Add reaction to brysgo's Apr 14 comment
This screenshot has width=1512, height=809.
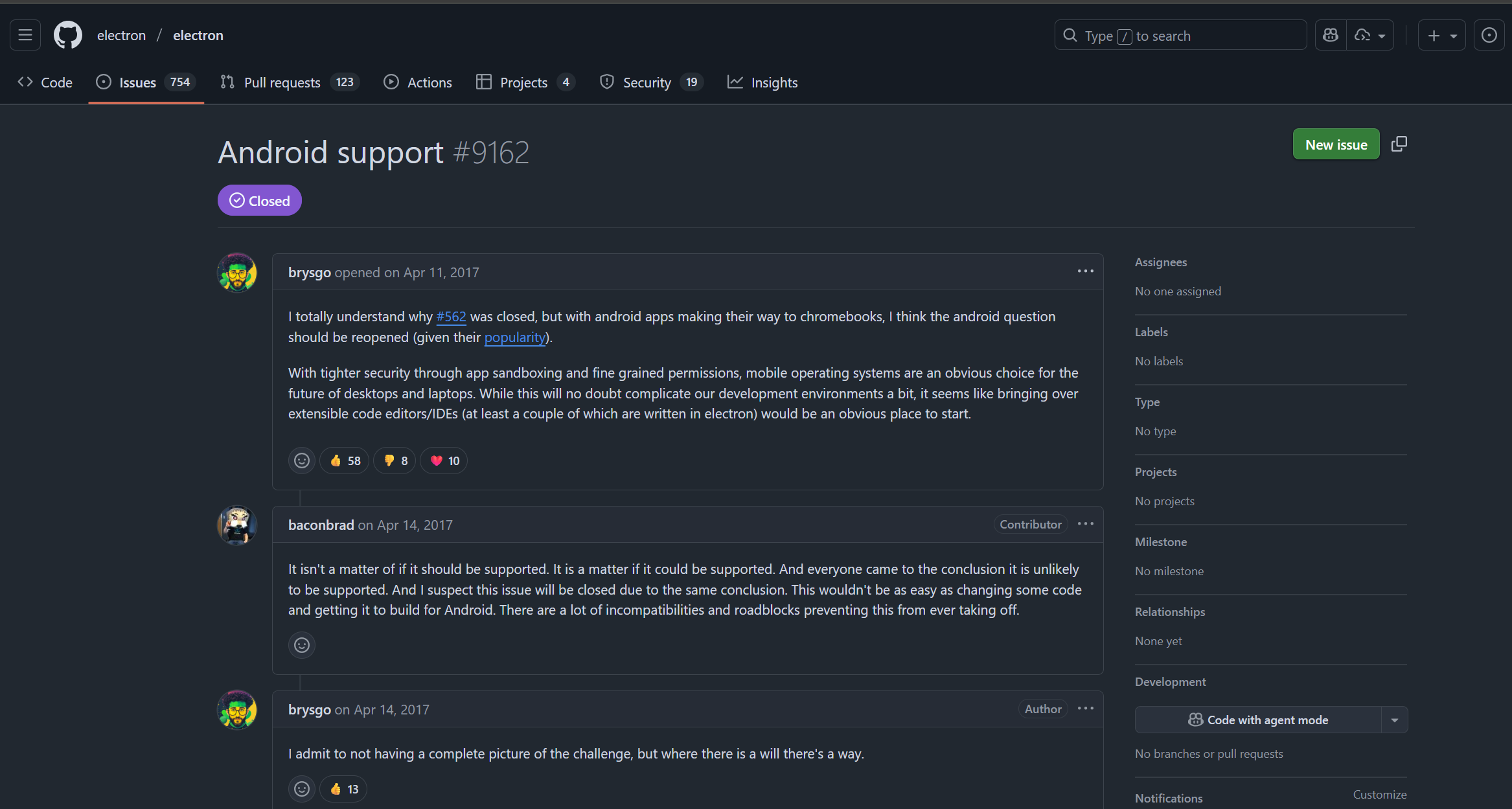(302, 789)
